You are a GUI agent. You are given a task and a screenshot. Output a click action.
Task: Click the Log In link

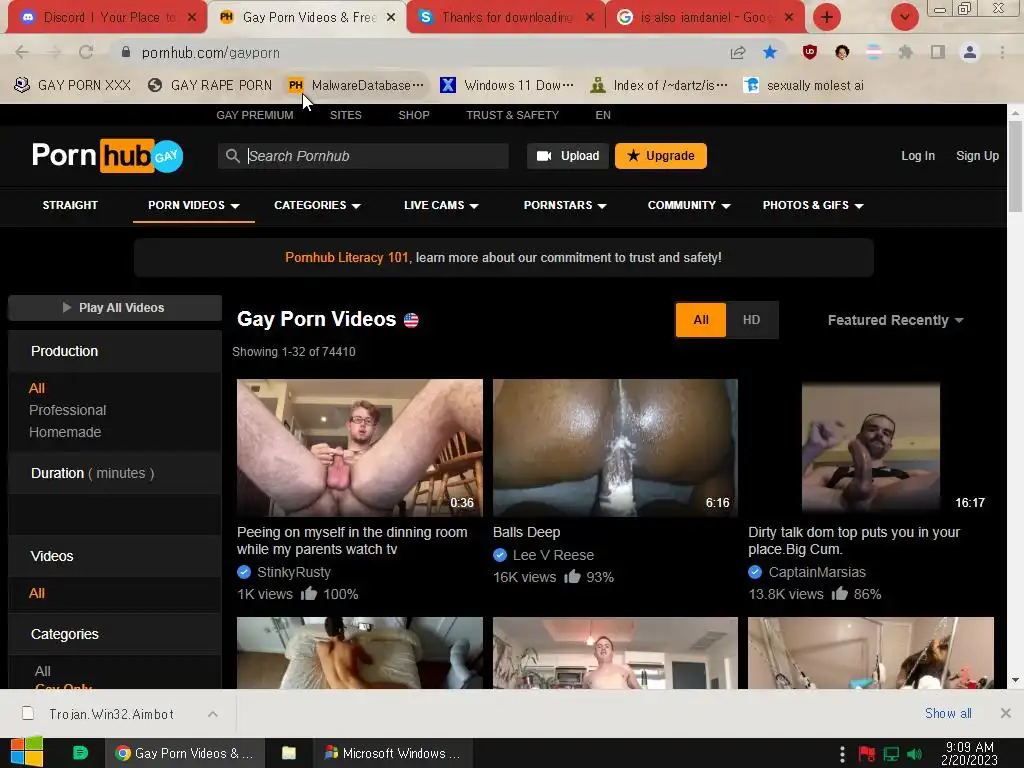[918, 156]
